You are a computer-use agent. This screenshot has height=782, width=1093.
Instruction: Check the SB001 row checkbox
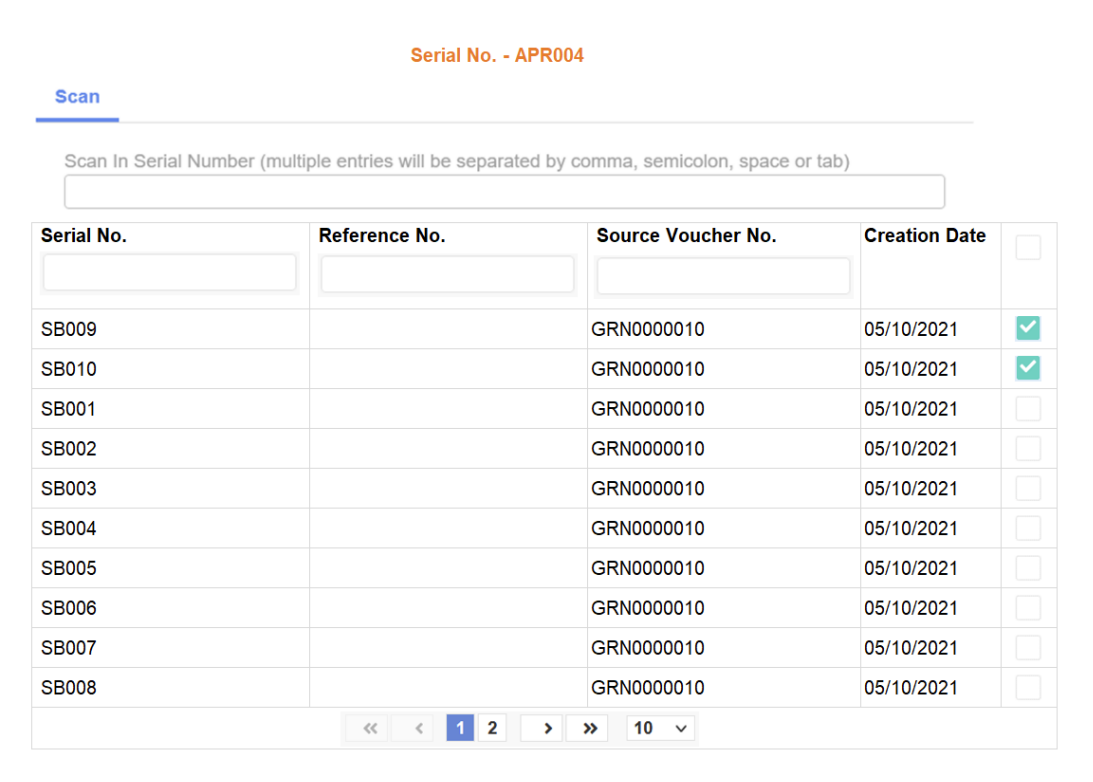pos(1029,408)
